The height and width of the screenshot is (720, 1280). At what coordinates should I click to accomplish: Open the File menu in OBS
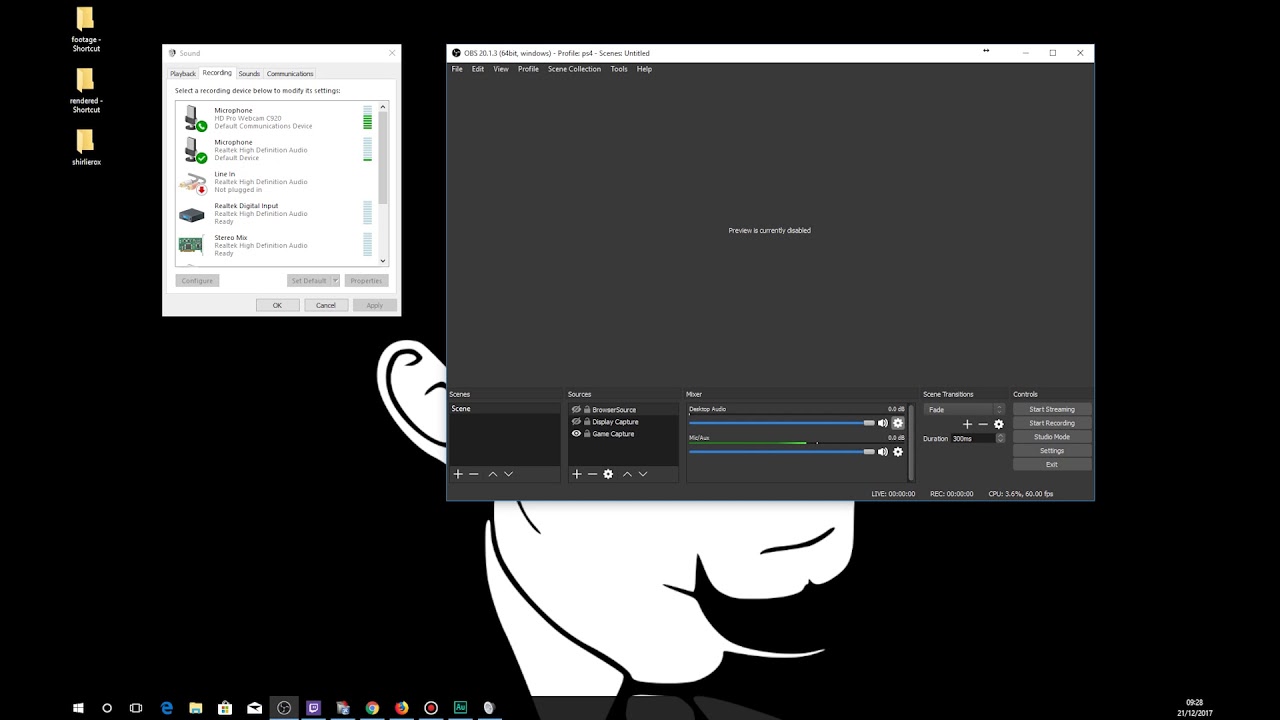click(x=457, y=69)
